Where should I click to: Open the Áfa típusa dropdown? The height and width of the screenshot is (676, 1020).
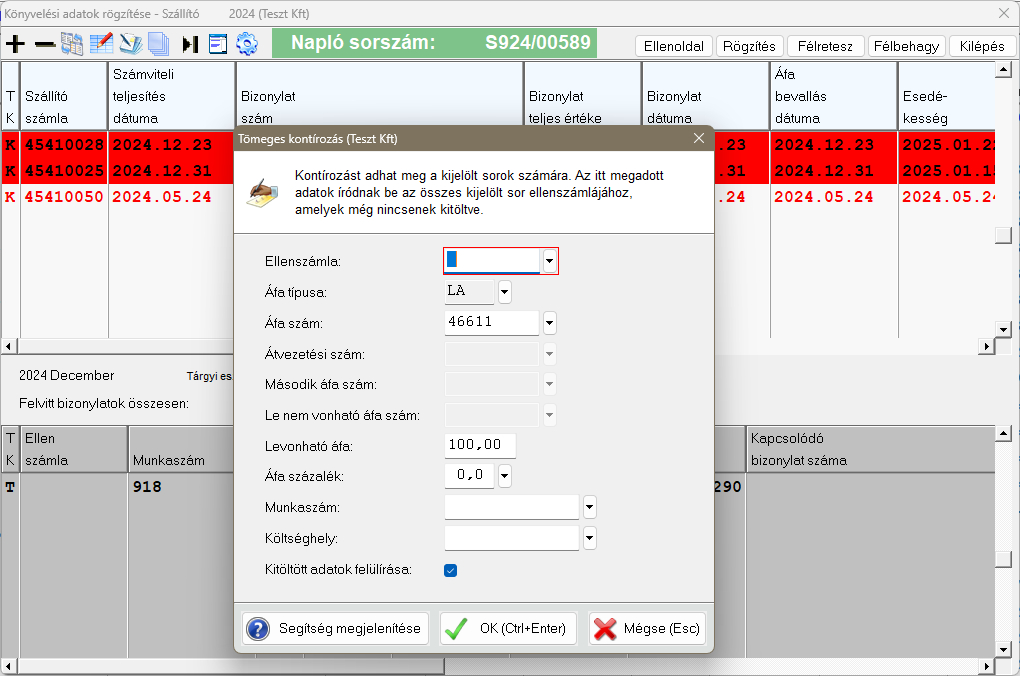tap(504, 292)
